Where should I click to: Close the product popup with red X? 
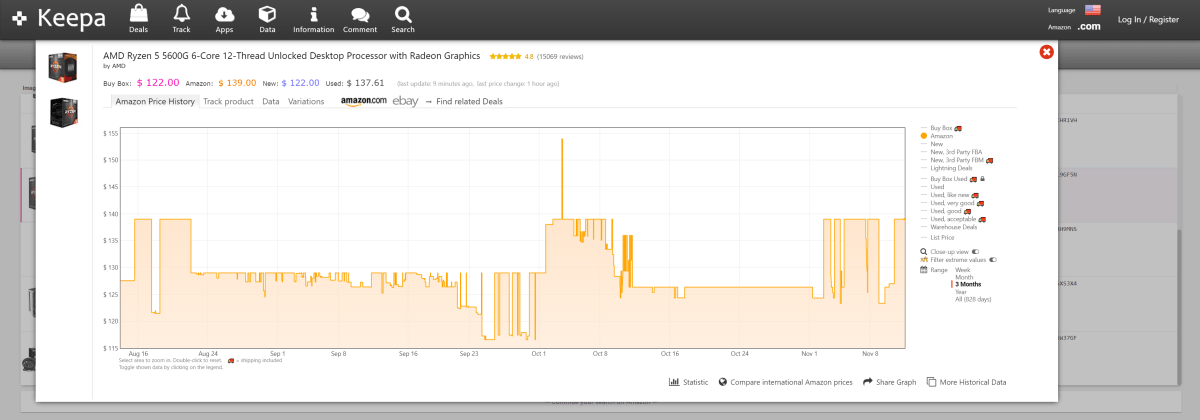[1046, 52]
